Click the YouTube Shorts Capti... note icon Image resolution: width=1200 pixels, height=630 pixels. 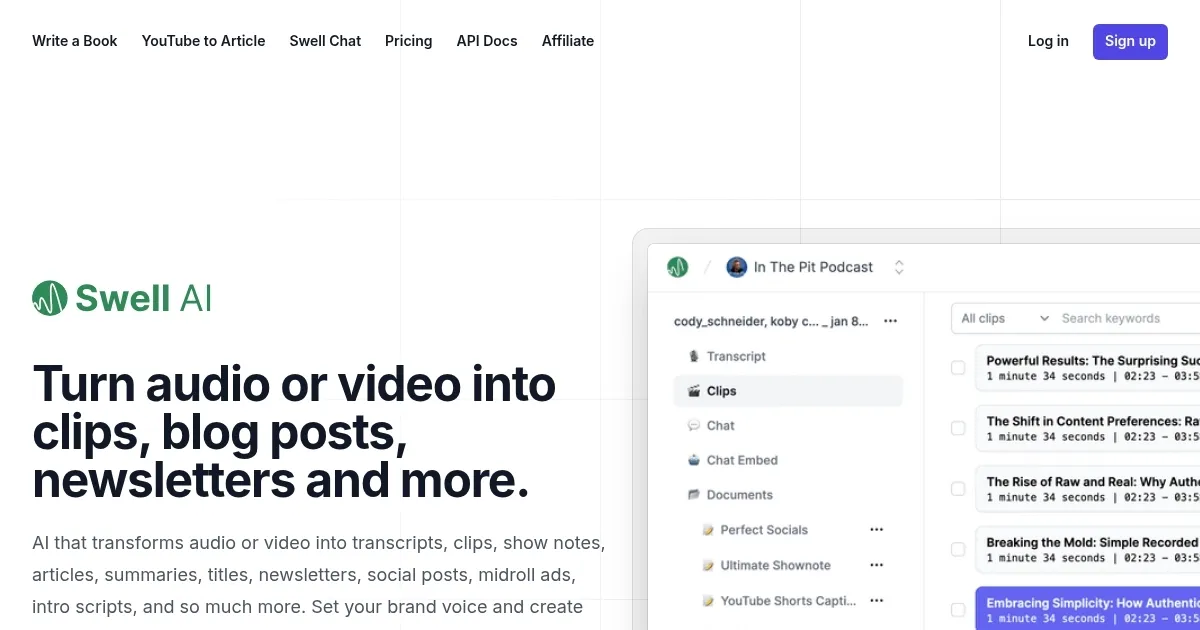coord(708,601)
